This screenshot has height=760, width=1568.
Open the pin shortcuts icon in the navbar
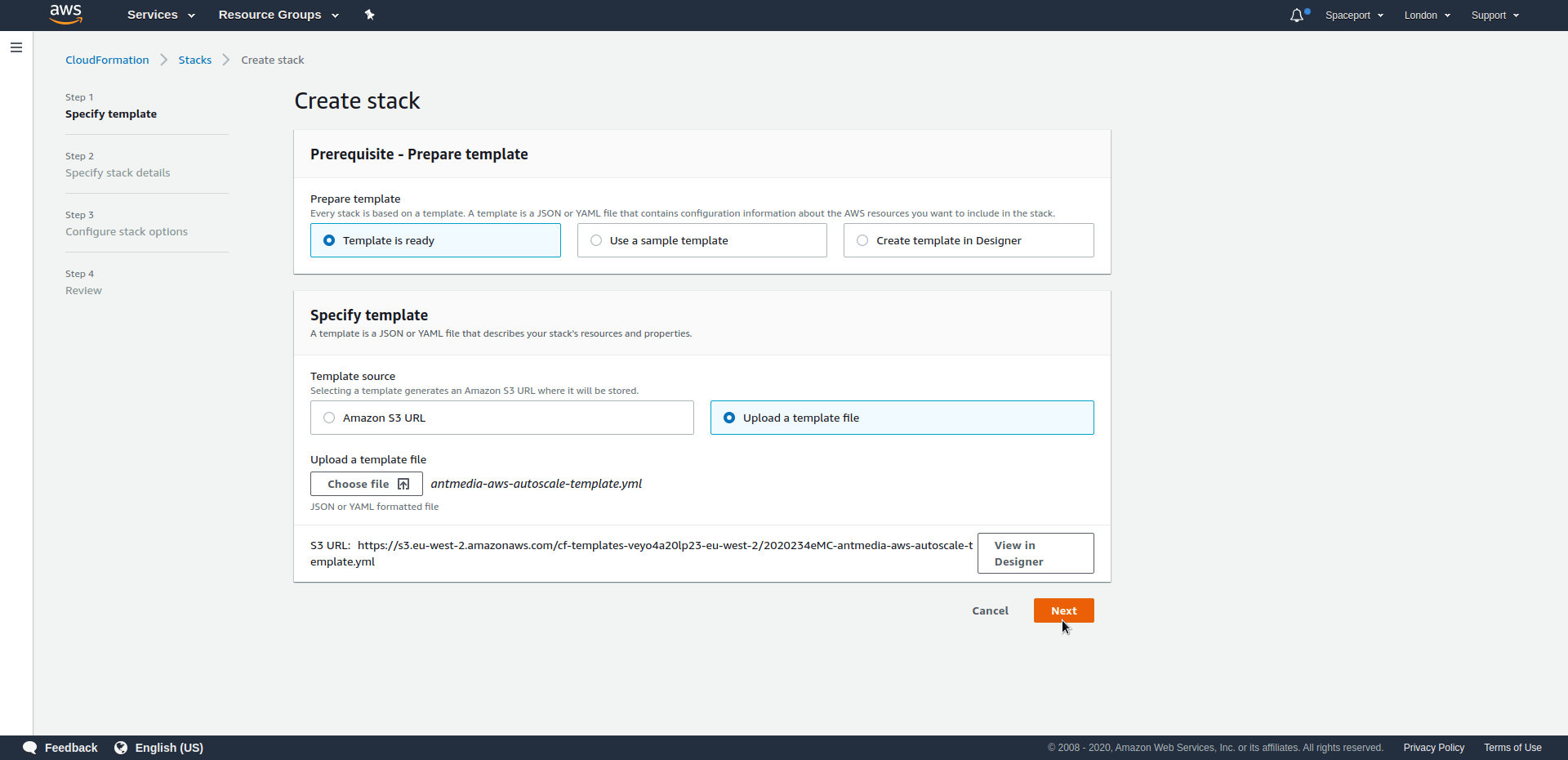click(x=369, y=15)
